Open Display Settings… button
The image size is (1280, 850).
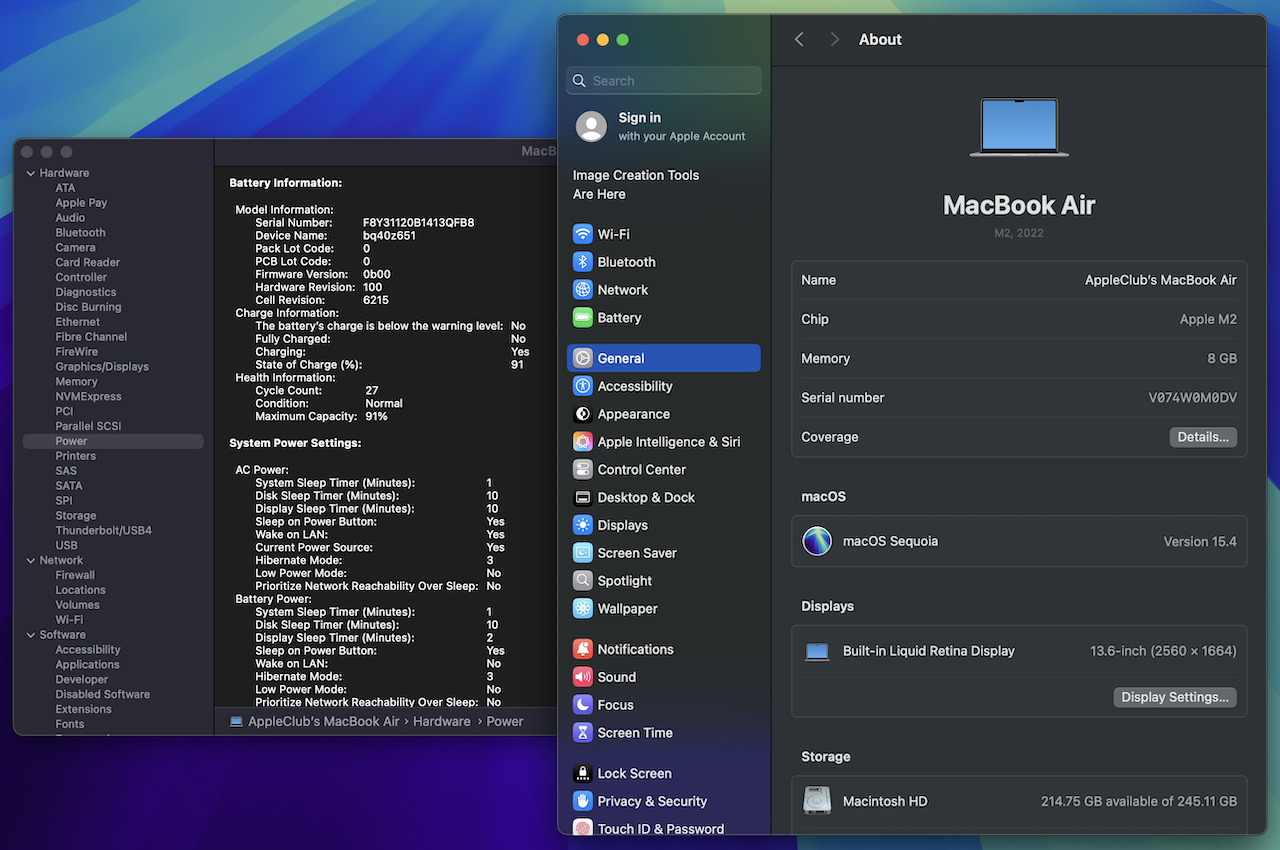point(1175,697)
